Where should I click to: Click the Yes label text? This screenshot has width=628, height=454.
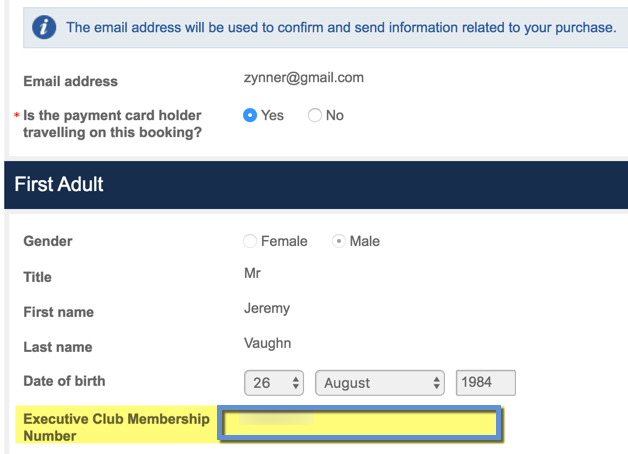pyautogui.click(x=272, y=115)
